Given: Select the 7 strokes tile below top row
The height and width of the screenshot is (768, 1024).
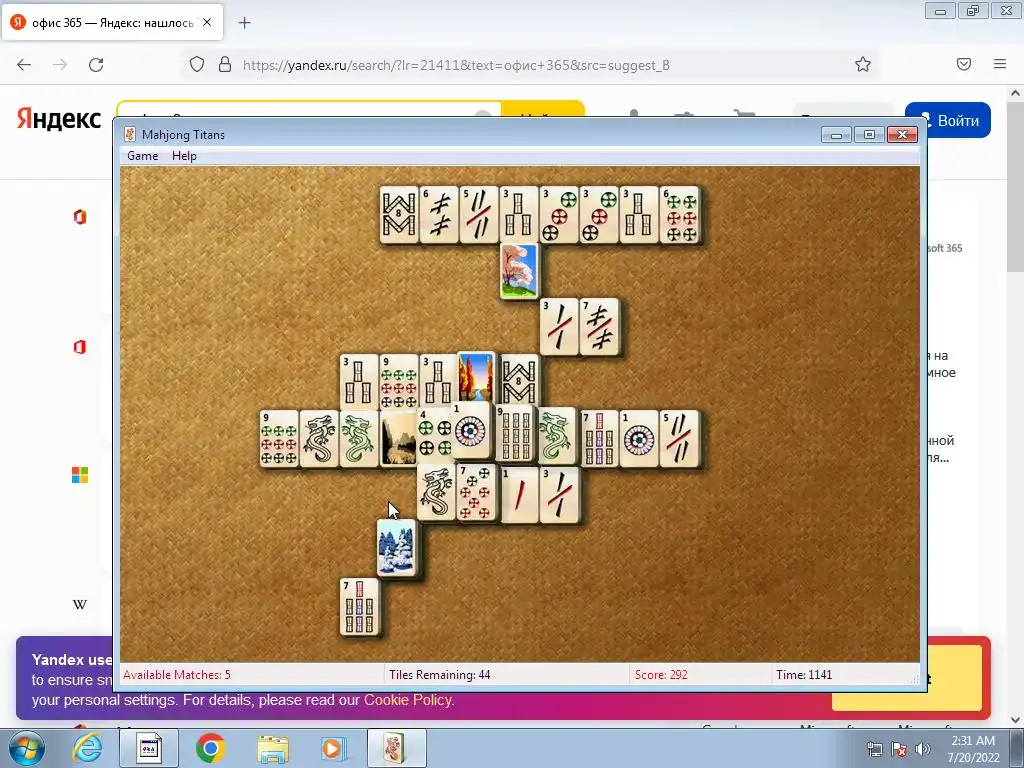Looking at the screenshot, I should 600,327.
